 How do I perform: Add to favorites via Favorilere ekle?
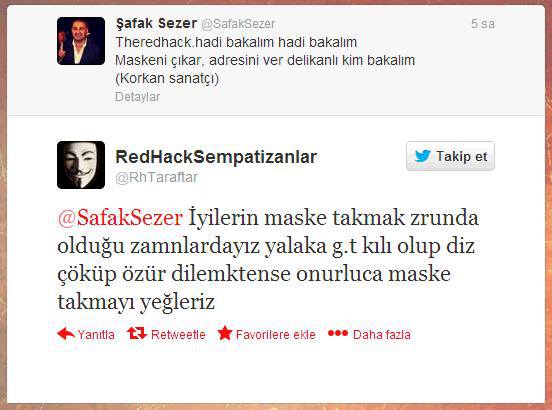click(276, 334)
